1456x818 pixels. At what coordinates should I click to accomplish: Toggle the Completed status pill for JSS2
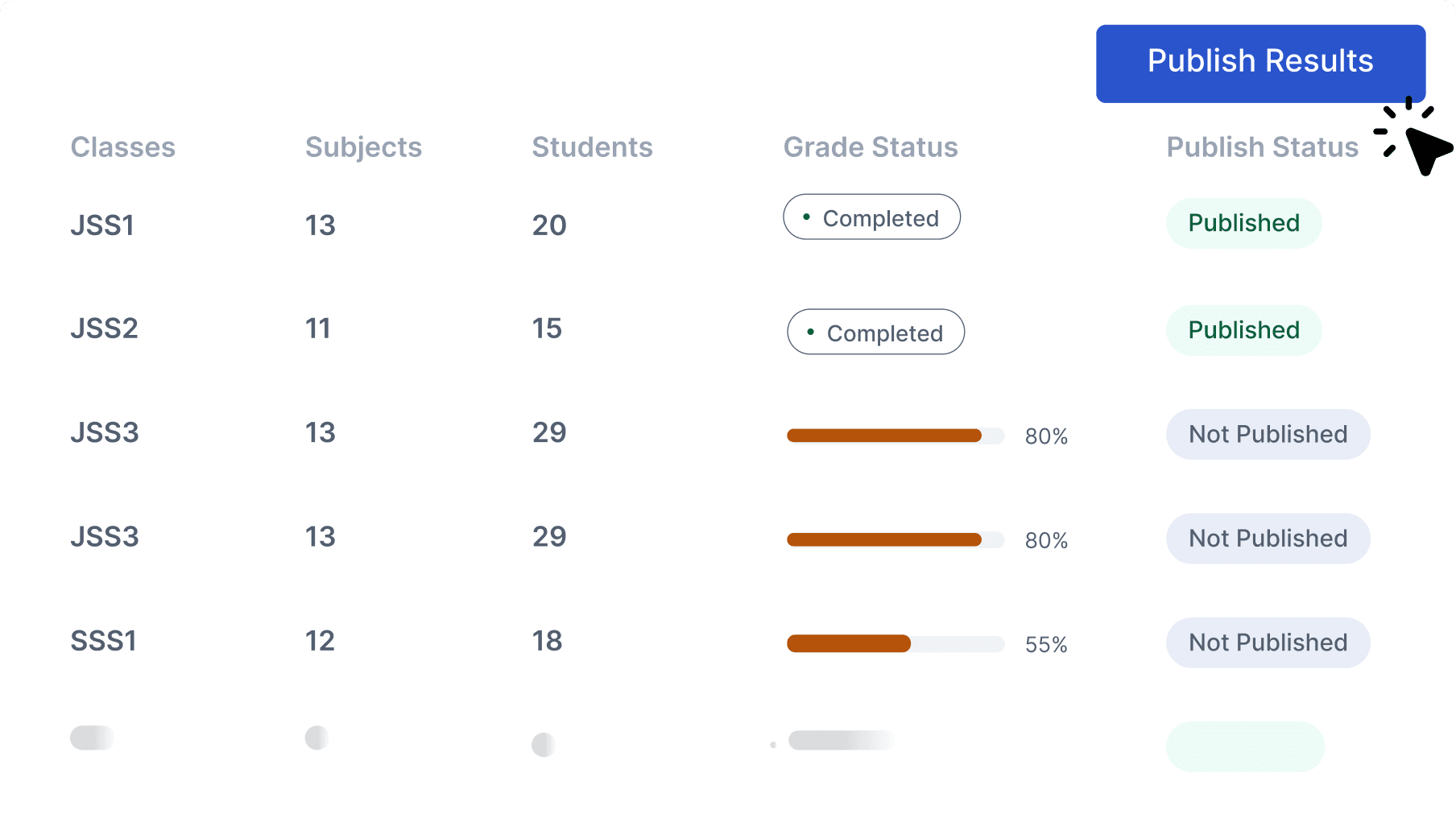pyautogui.click(x=875, y=332)
